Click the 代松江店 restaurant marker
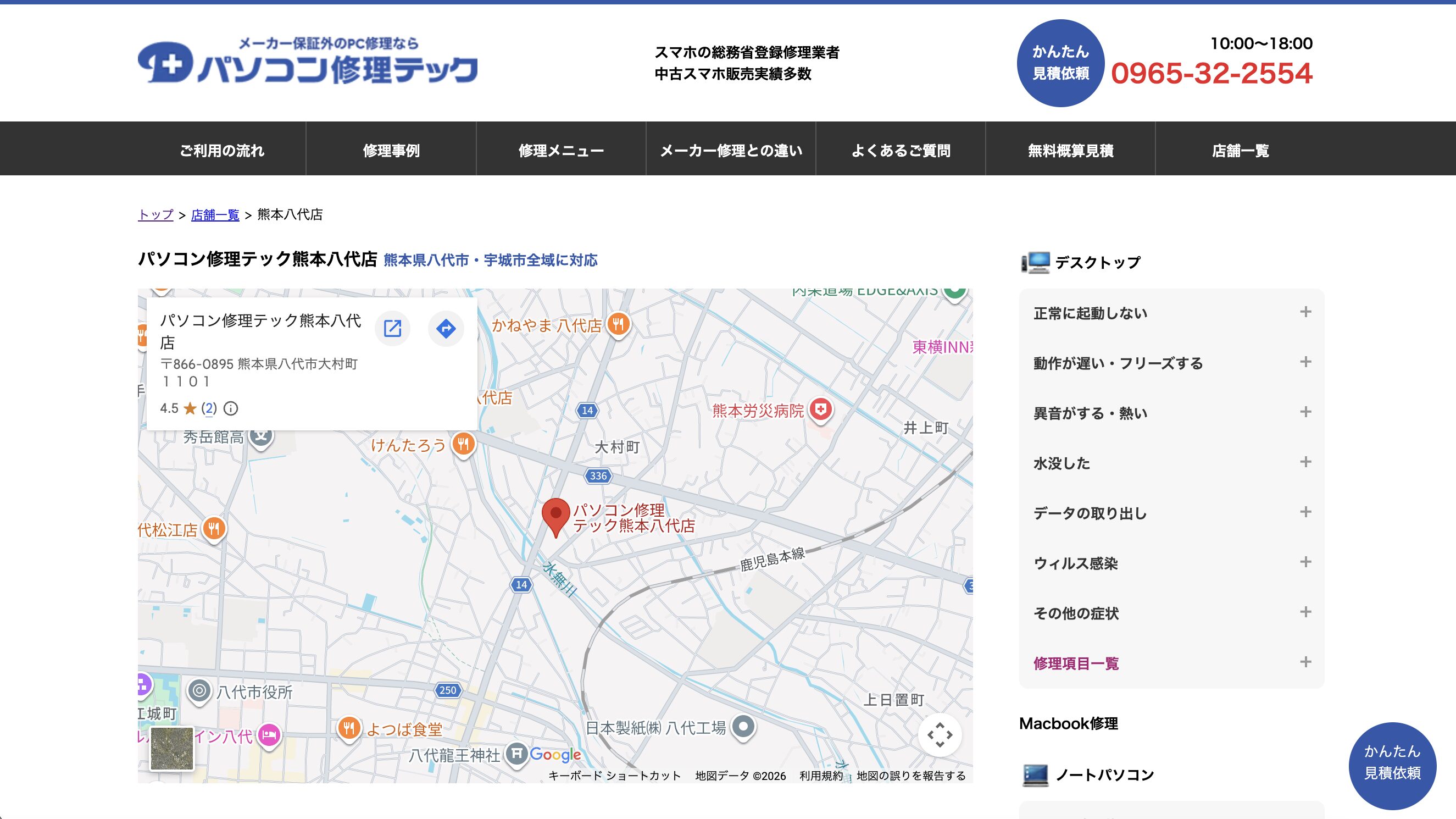The image size is (1456, 819). pyautogui.click(x=214, y=529)
